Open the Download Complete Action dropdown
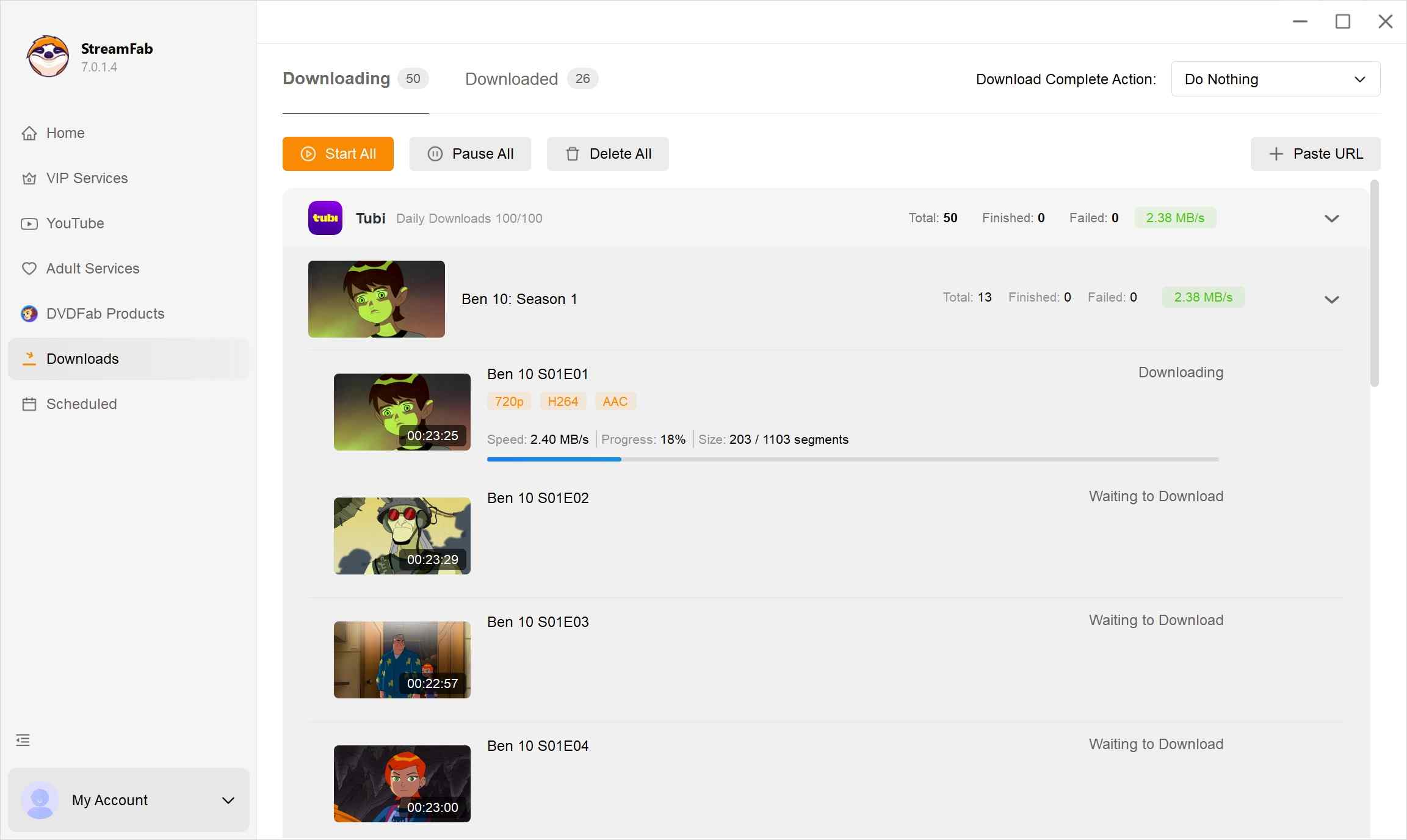Viewport: 1407px width, 840px height. coord(1275,79)
